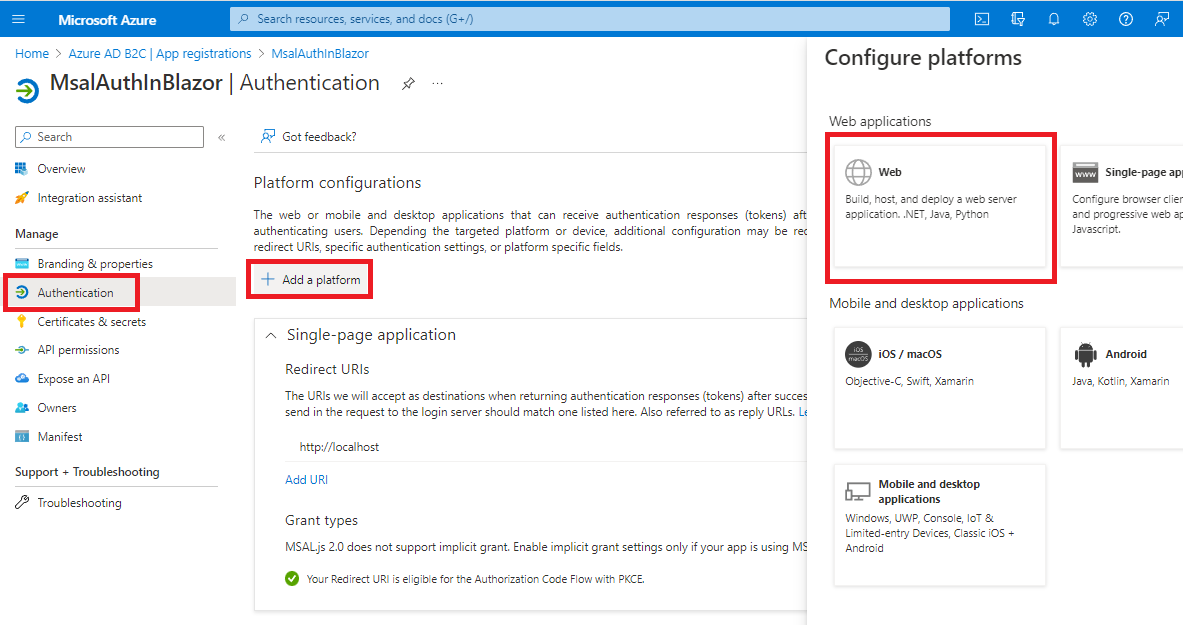Collapse the left navigation menu

pos(222,137)
